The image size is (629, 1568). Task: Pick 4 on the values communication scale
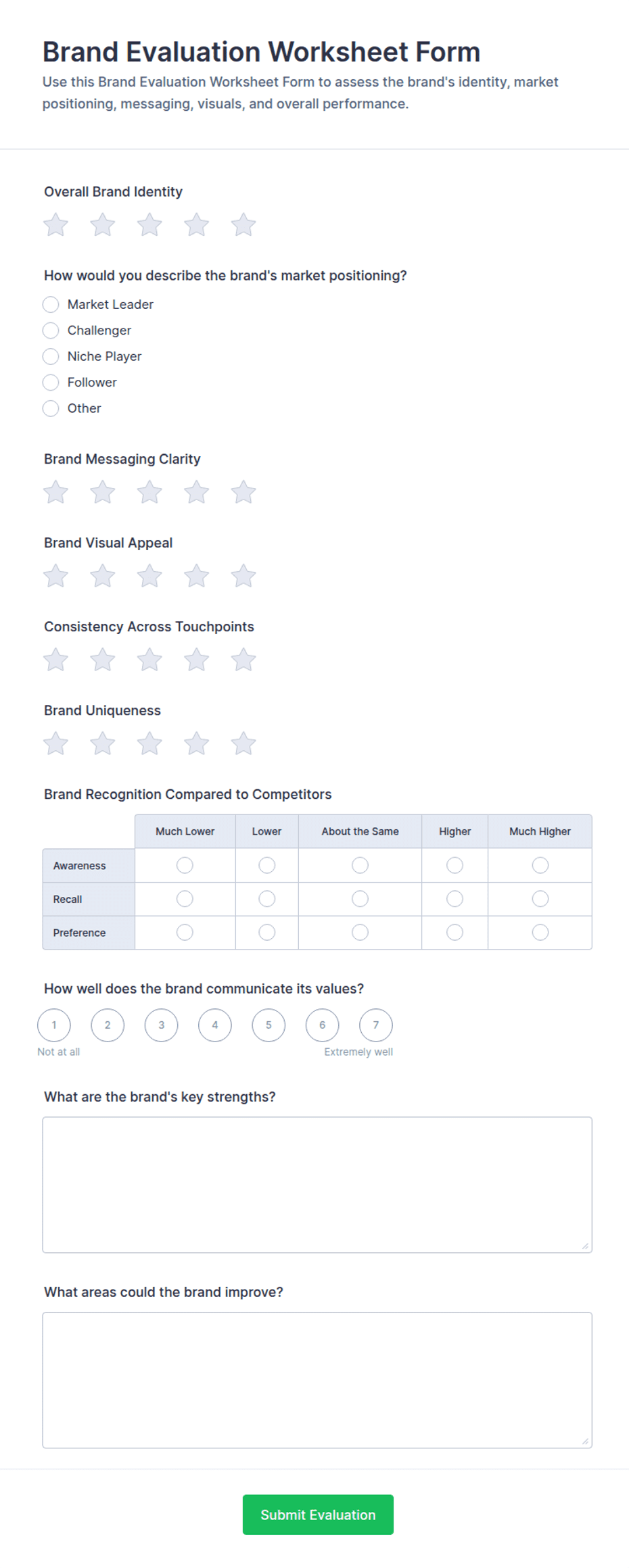tap(215, 1025)
